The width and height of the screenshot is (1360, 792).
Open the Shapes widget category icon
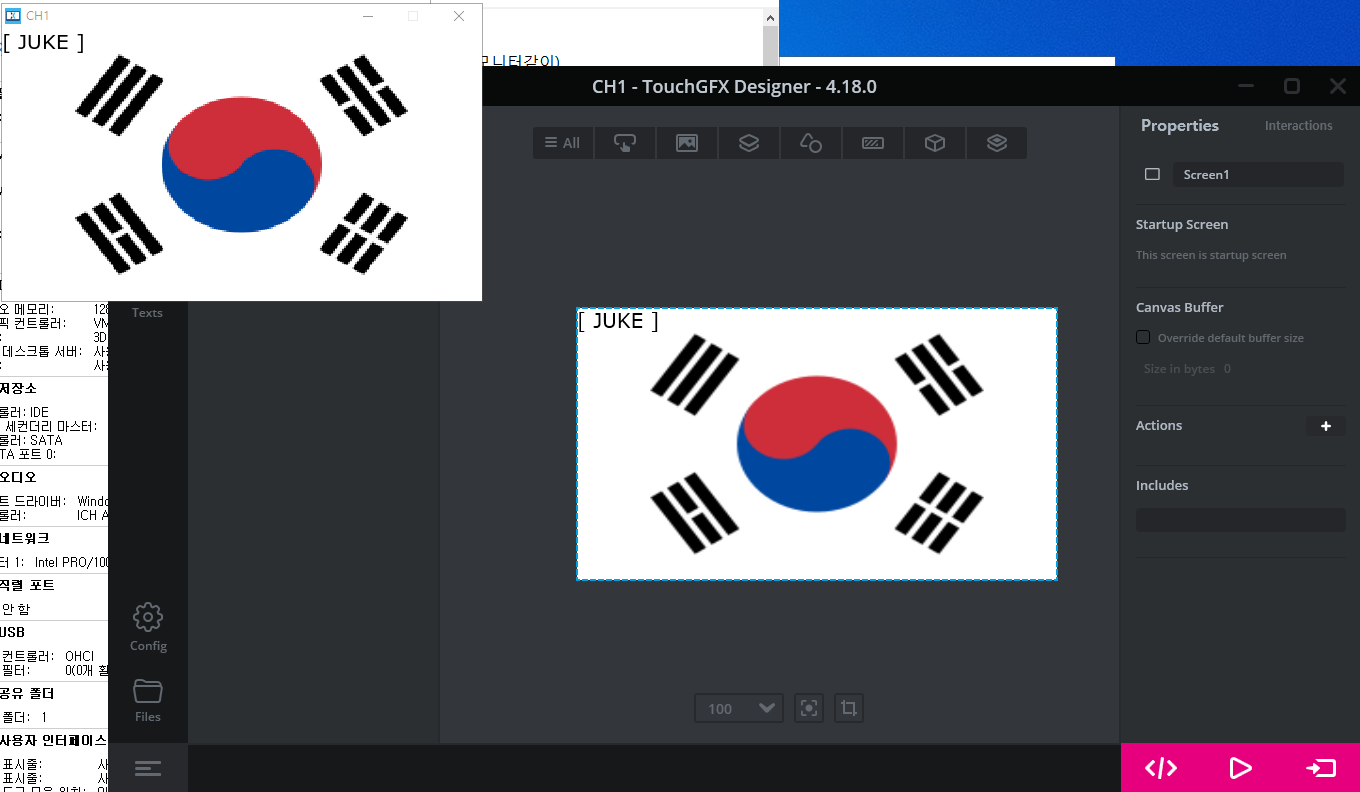pyautogui.click(x=811, y=143)
